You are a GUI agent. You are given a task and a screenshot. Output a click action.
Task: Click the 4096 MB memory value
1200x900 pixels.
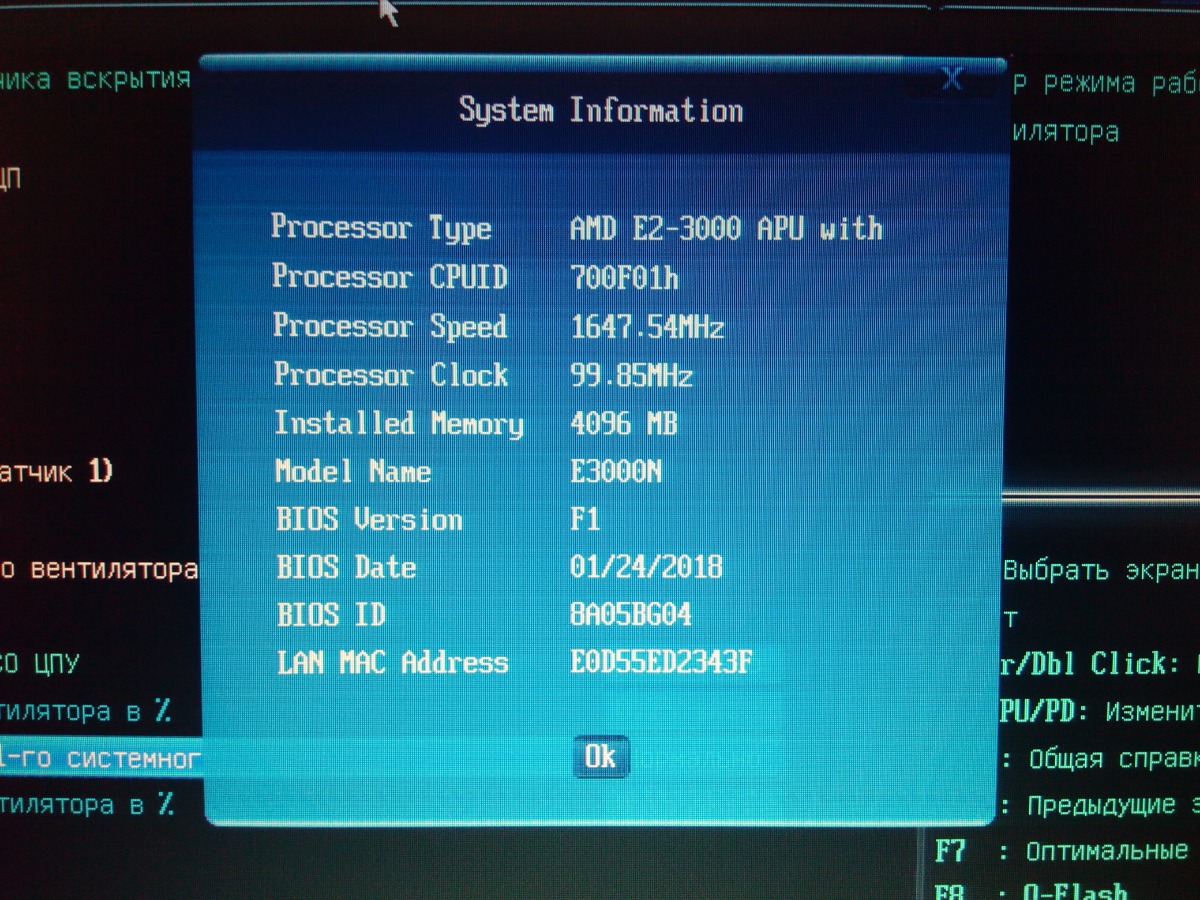(x=624, y=424)
